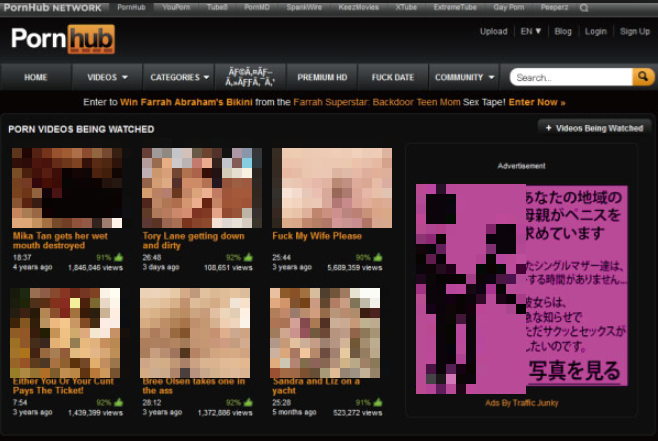Viewport: 658px width, 441px height.
Task: Expand the CATEGORIES menu dropdown
Action: 180,77
